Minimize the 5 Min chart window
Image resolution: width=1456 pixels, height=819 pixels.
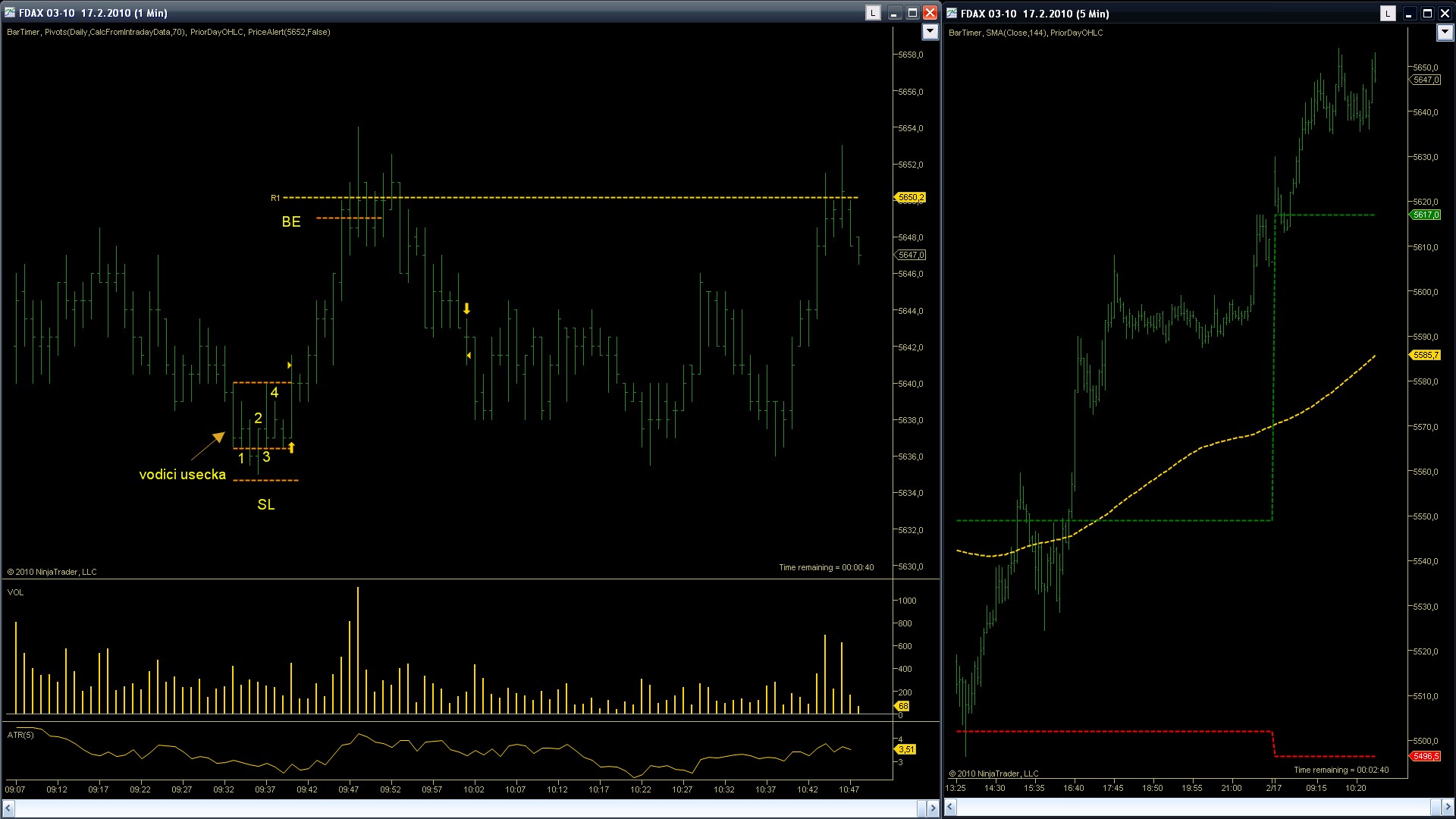tap(1408, 14)
